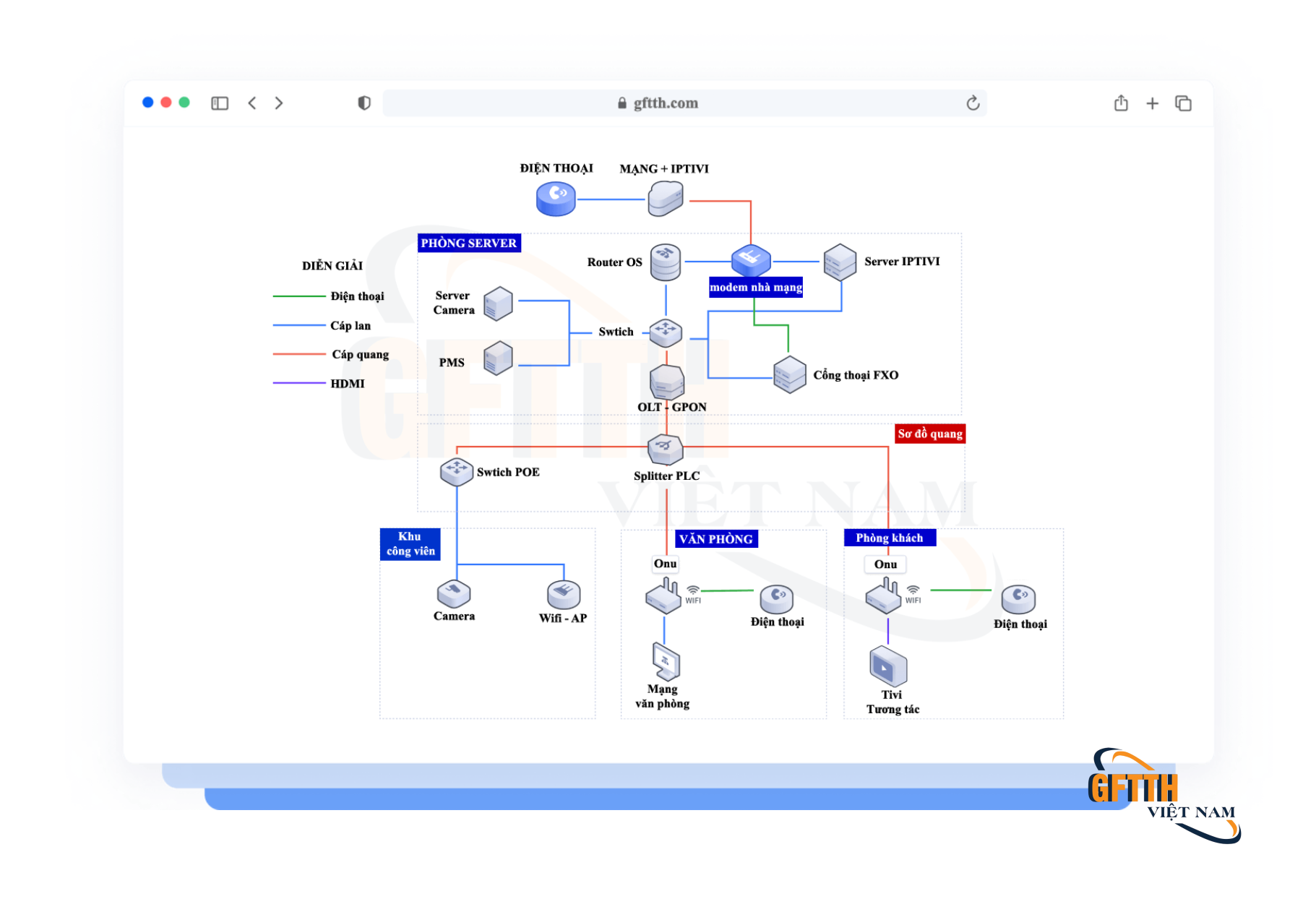Click the Khu công viên label
Viewport: 1316px width, 899px height.
coord(410,543)
